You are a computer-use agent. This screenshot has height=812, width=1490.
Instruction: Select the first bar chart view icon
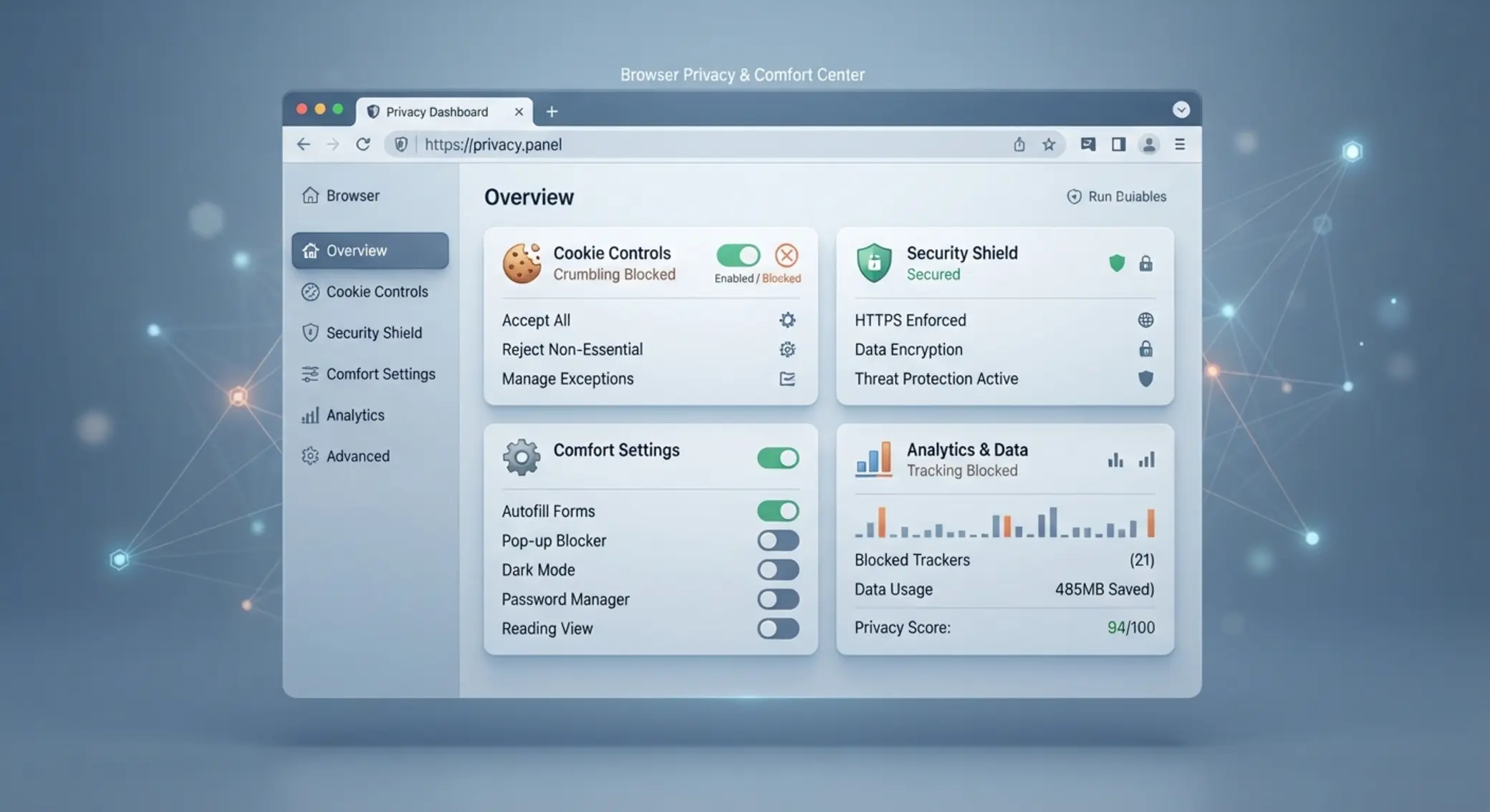1115,460
